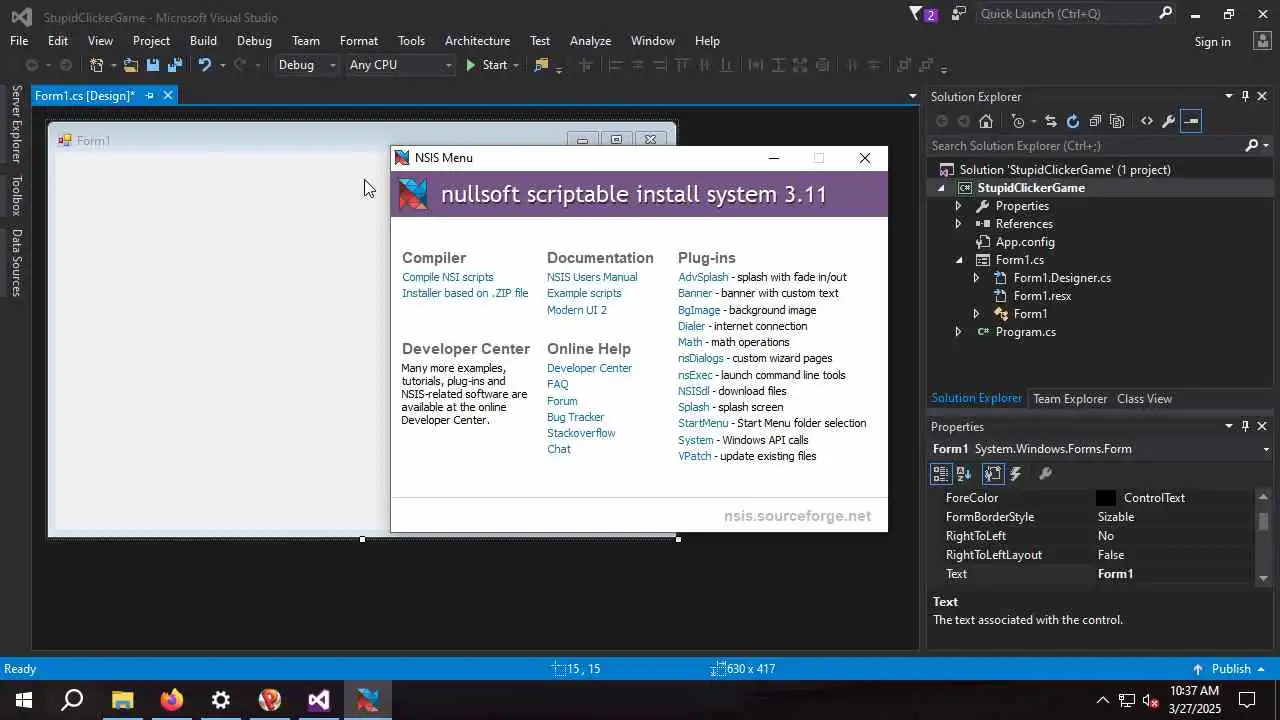Expand the References node

coord(958,224)
